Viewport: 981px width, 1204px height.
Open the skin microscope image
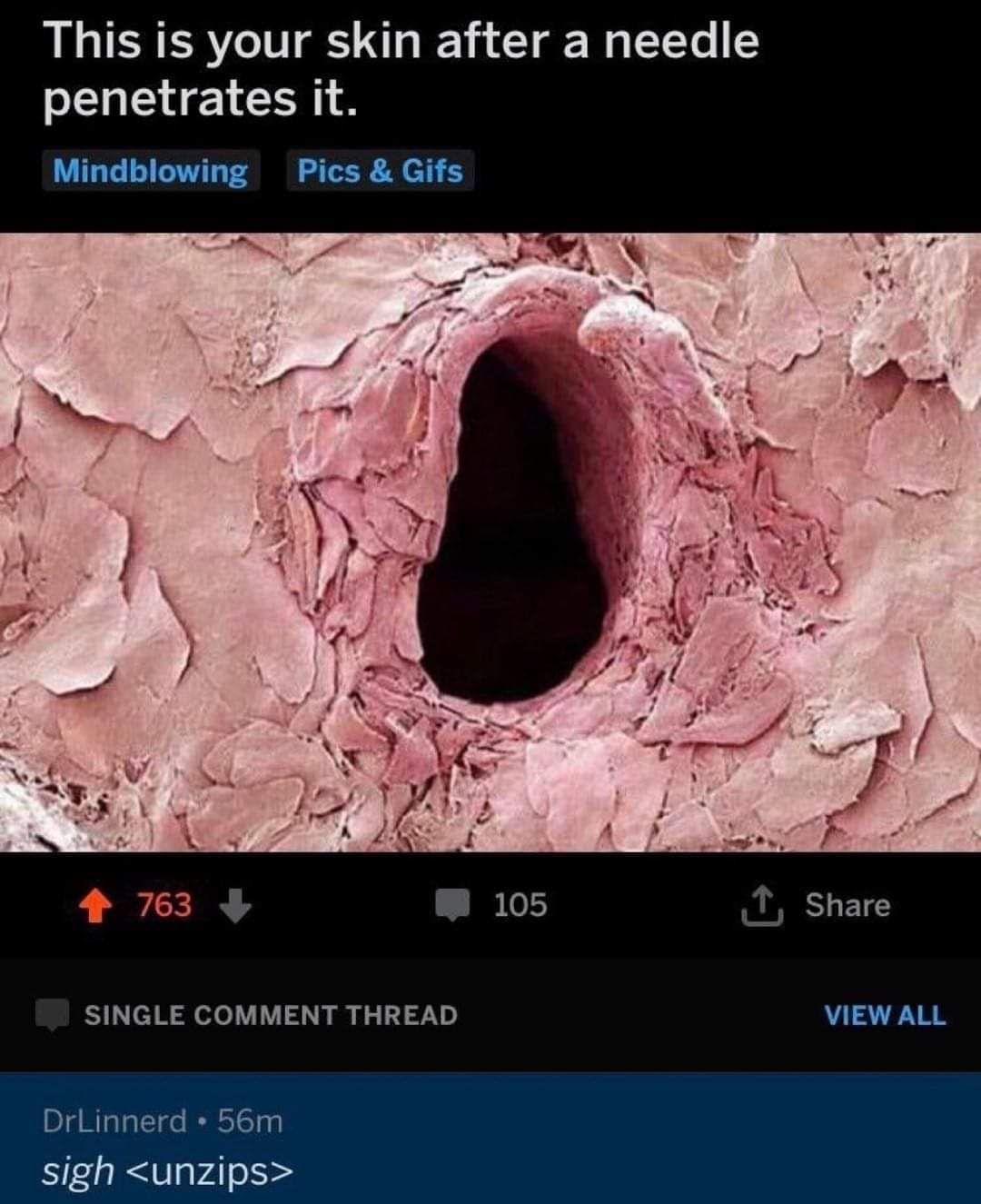click(x=490, y=542)
